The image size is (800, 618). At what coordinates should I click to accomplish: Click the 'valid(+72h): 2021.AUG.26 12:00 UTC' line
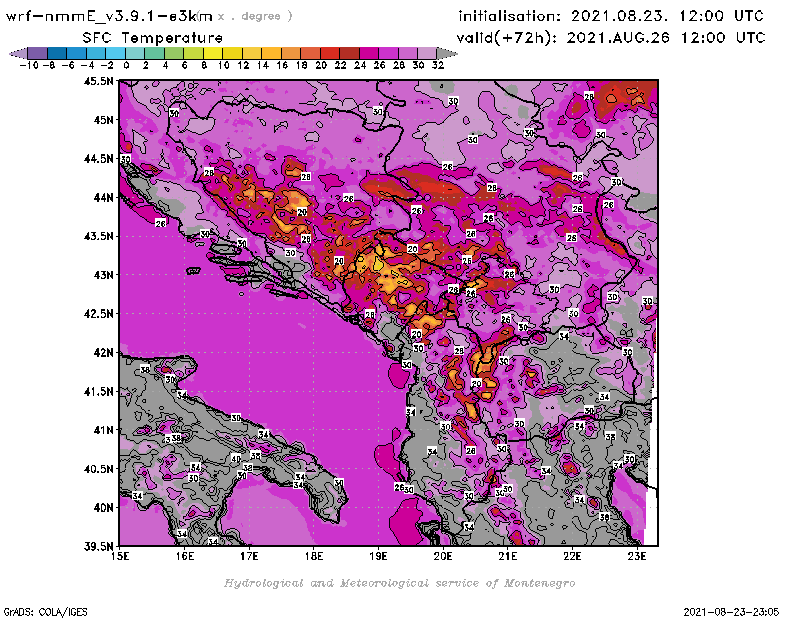click(611, 38)
